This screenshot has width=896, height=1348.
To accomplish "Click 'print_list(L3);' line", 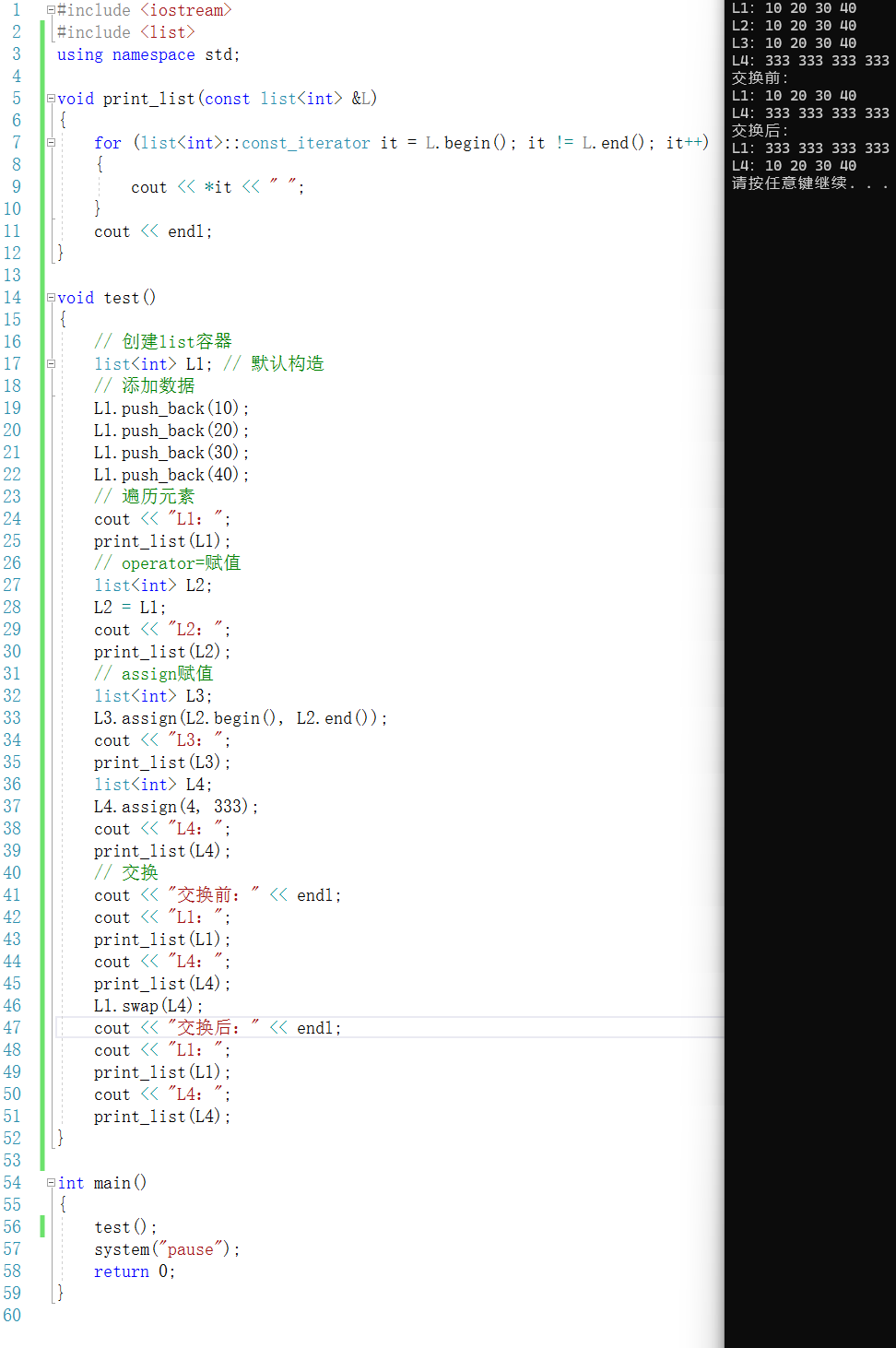I will tap(162, 763).
